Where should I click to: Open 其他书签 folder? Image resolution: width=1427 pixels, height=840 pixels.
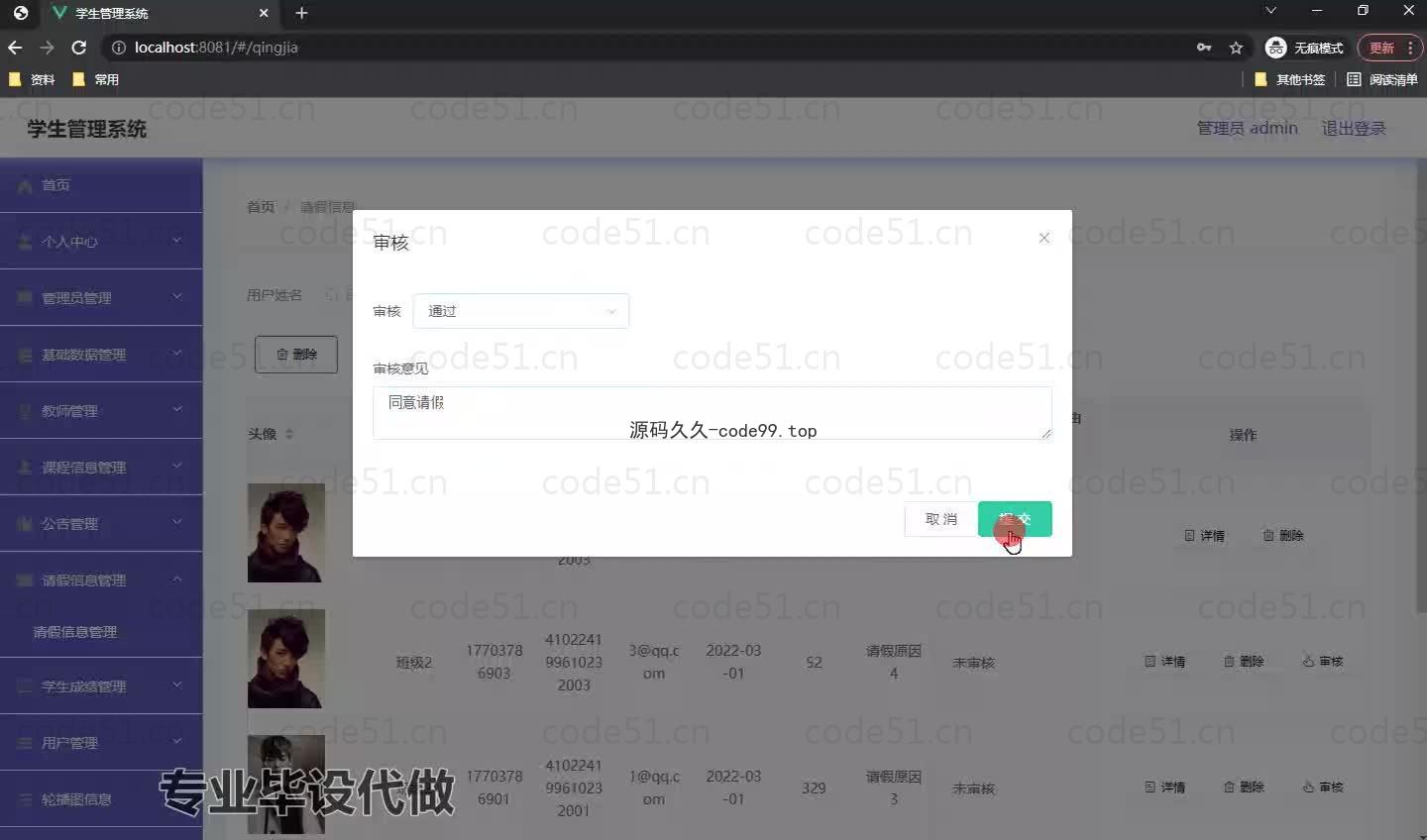coord(1289,79)
